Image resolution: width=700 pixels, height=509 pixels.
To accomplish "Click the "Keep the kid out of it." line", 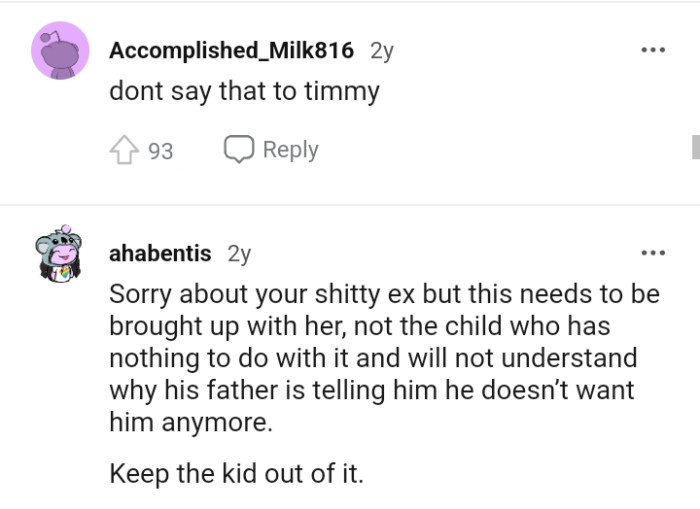I will (x=236, y=472).
